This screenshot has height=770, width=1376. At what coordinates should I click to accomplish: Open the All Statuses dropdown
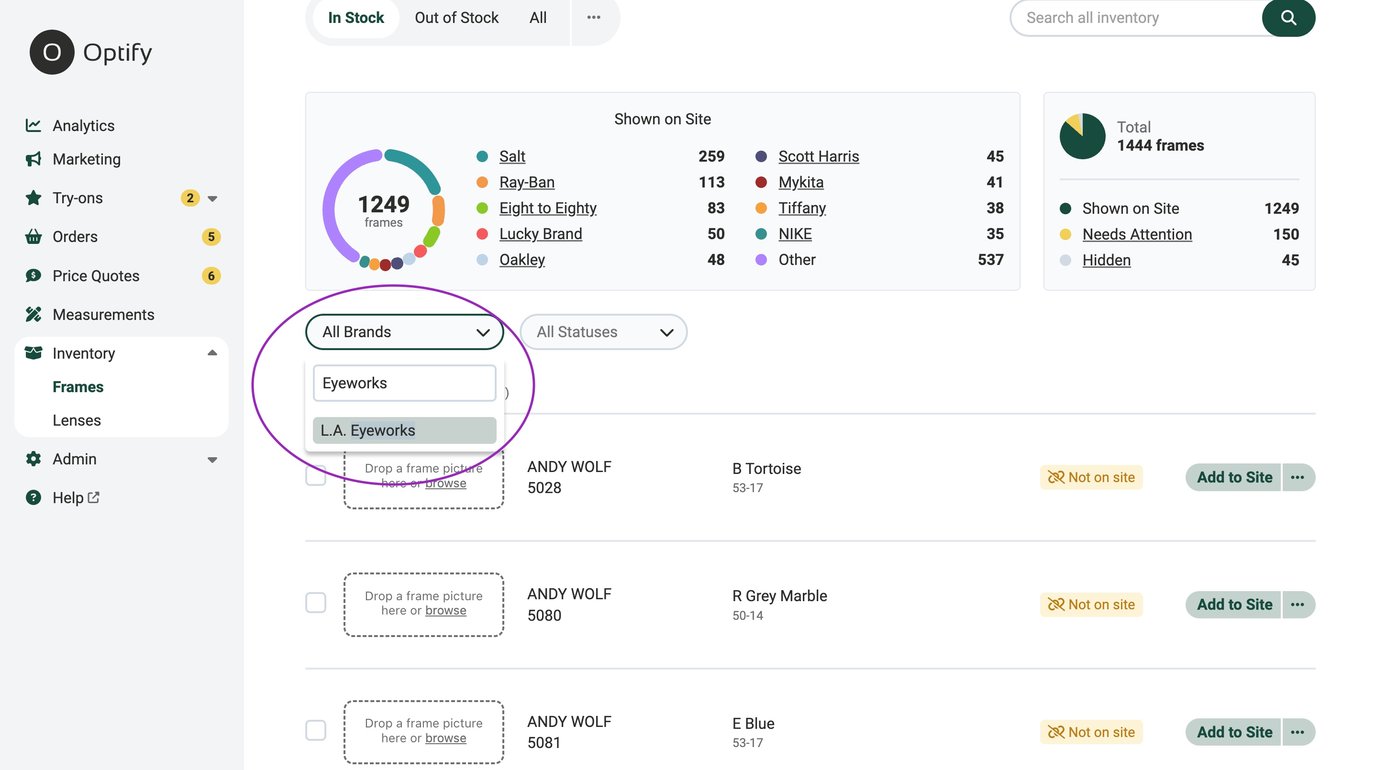tap(603, 332)
